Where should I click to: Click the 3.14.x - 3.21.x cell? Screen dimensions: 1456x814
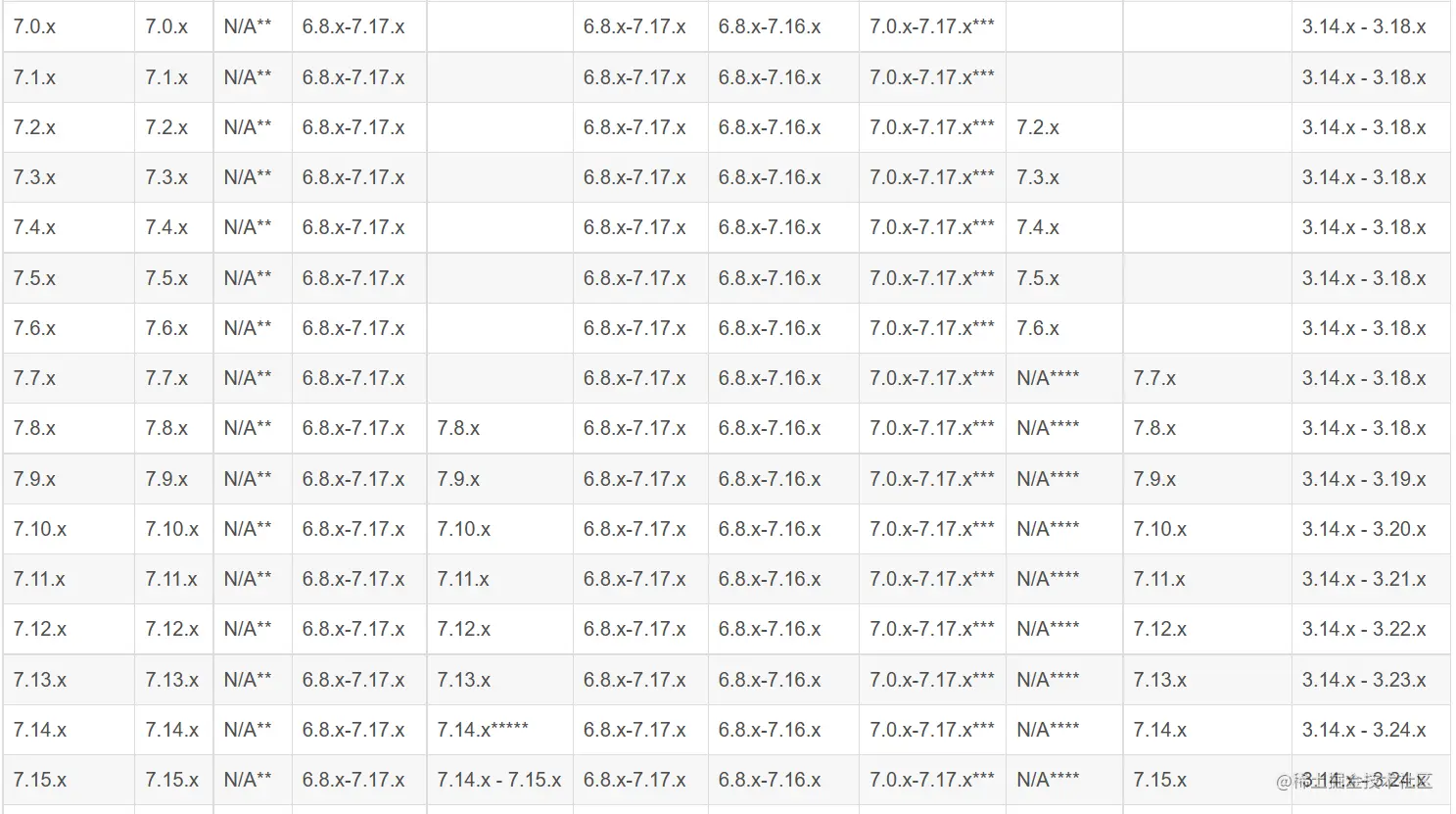(x=1364, y=579)
